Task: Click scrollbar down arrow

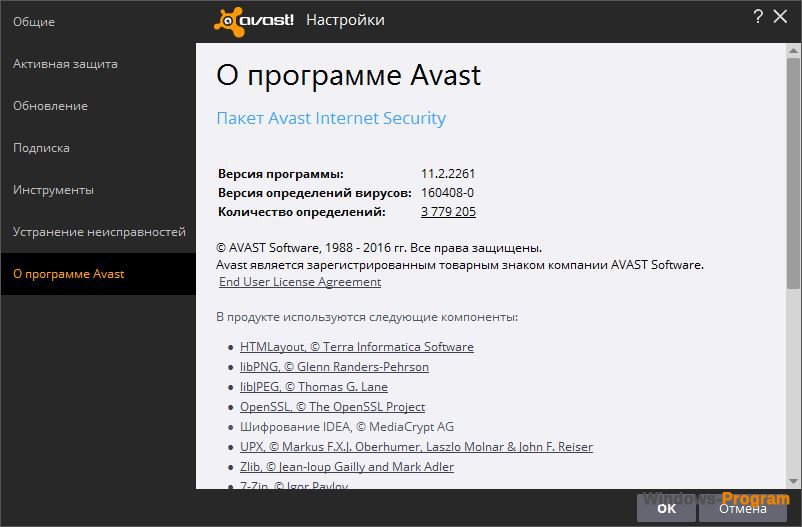Action: pos(793,481)
